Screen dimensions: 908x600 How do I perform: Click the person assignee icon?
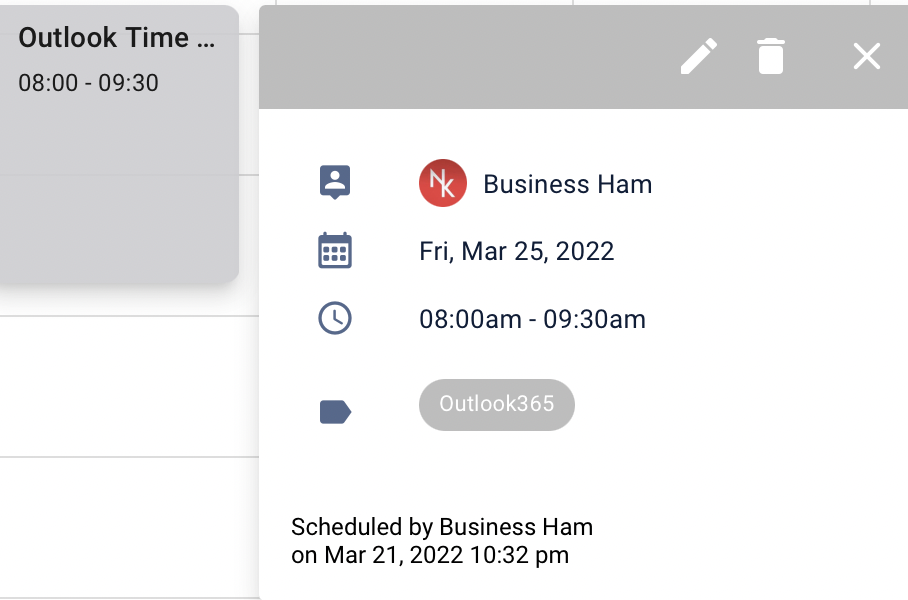tap(335, 182)
